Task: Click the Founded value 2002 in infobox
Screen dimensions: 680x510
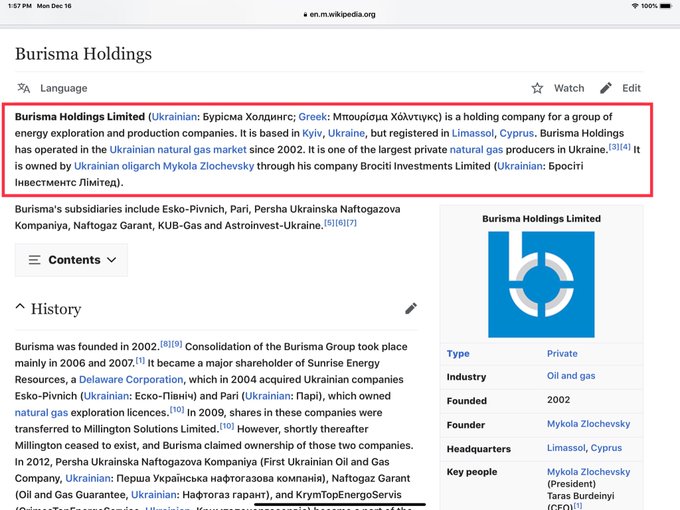Action: pos(559,400)
